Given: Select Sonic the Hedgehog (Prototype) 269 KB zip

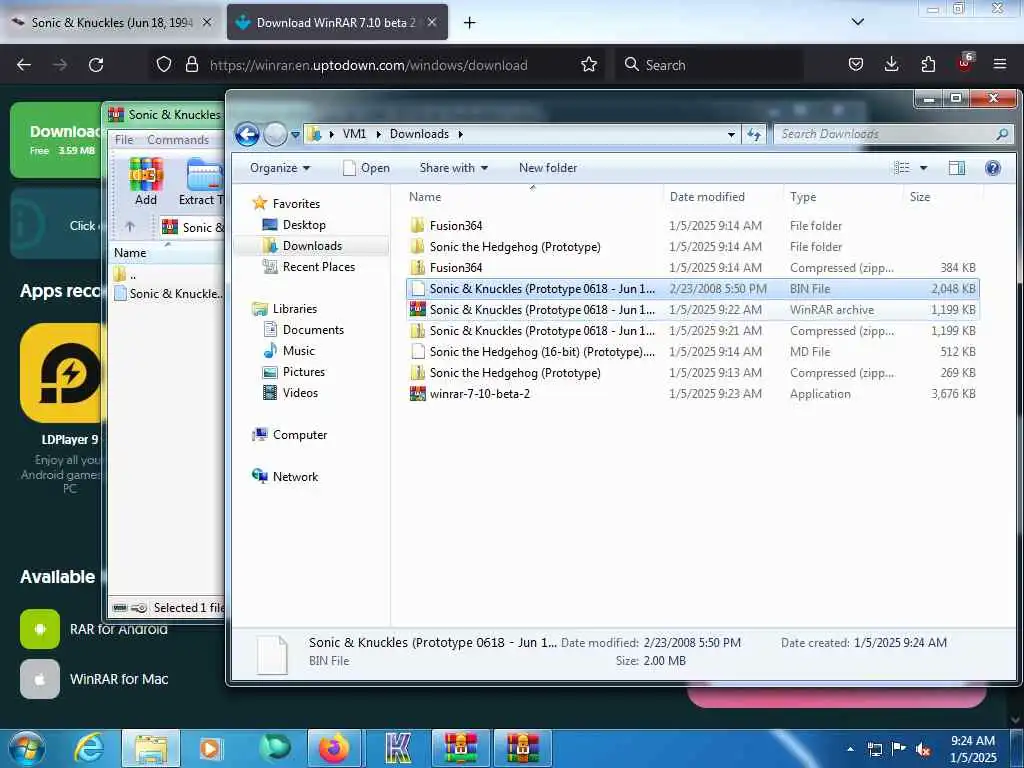Looking at the screenshot, I should click(692, 373).
